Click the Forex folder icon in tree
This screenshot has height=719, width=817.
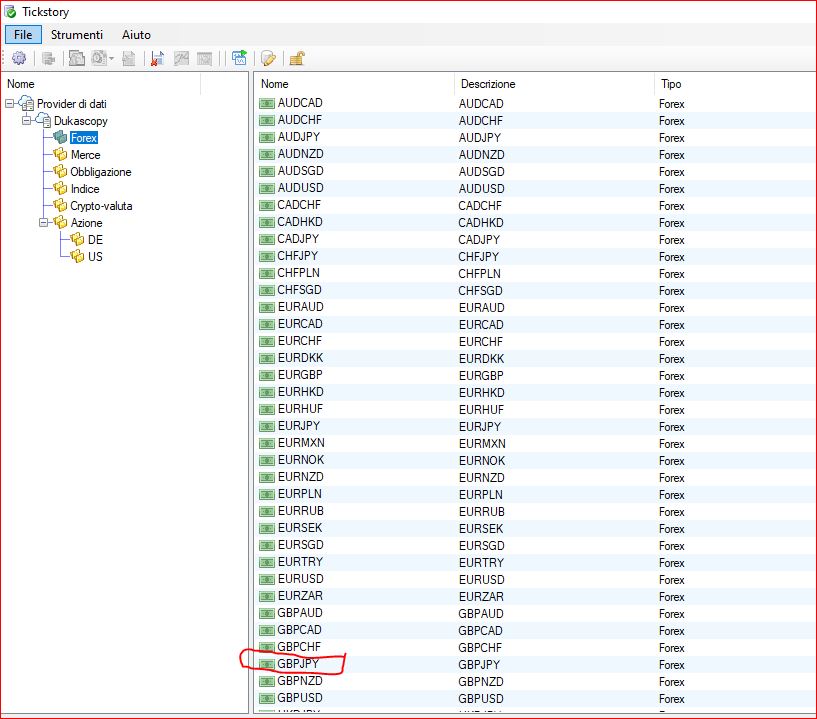[60, 138]
